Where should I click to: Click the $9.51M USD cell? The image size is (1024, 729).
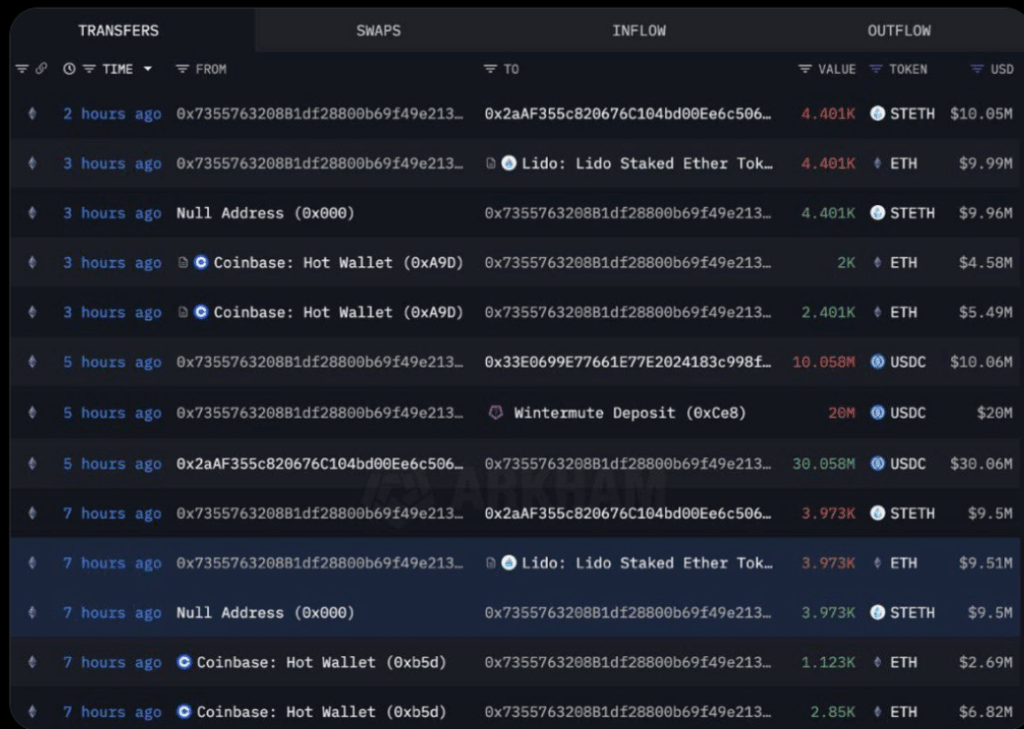coord(986,562)
